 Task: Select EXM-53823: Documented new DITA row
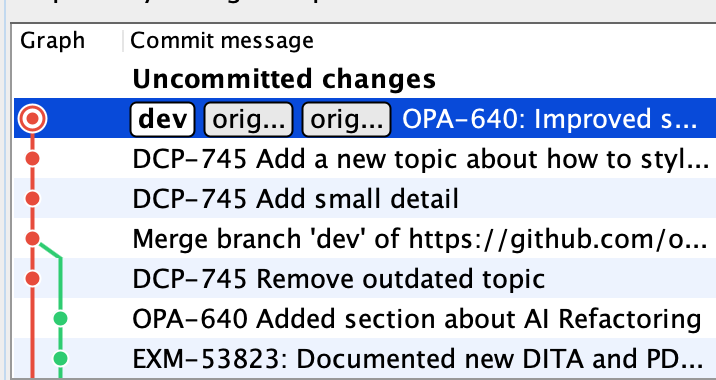[365, 358]
